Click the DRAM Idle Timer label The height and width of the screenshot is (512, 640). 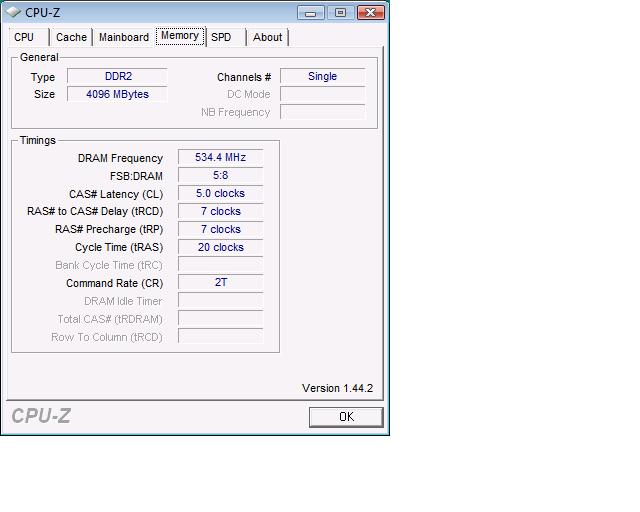pos(123,301)
